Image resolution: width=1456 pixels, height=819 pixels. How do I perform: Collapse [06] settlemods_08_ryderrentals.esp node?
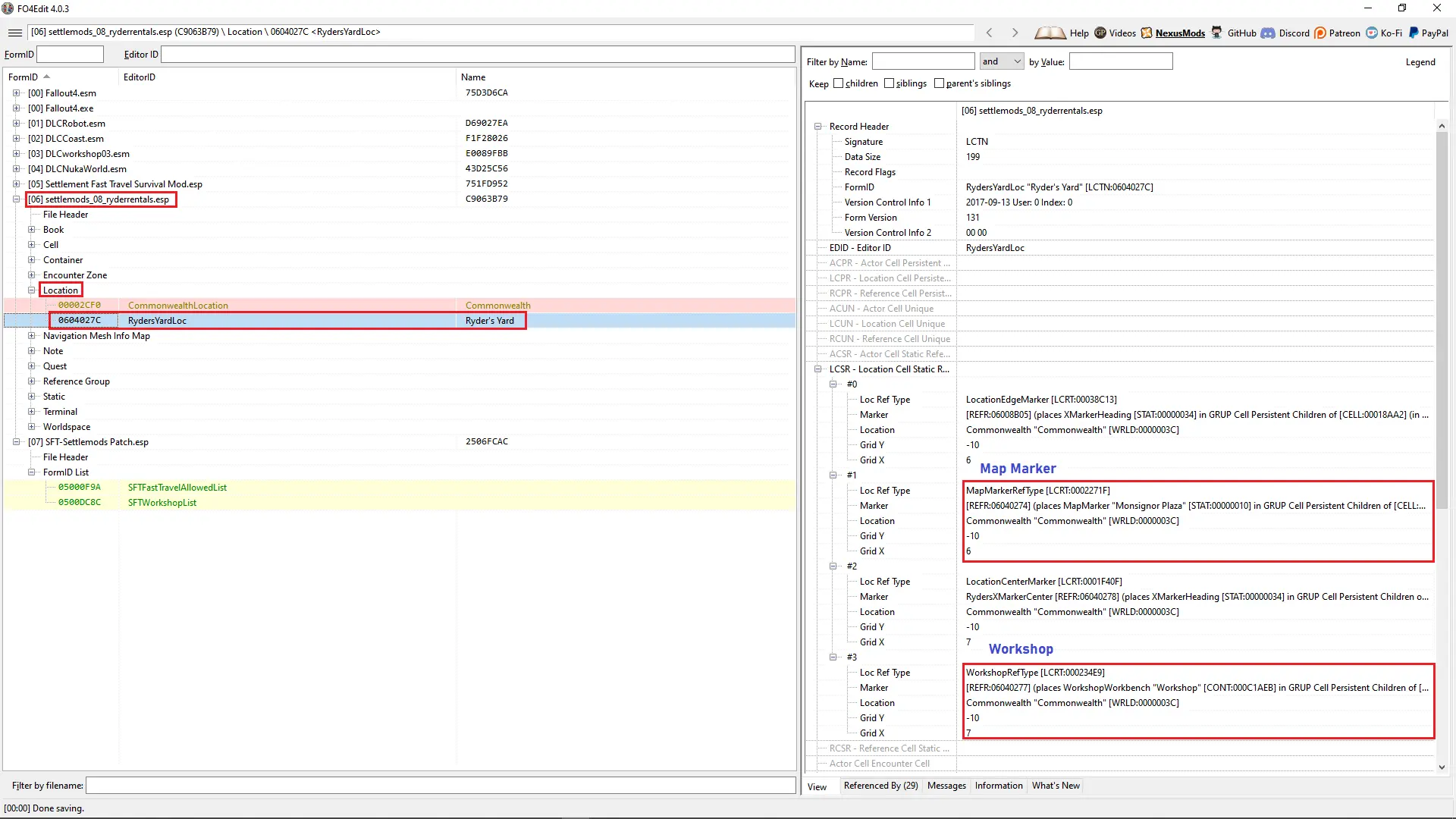tap(16, 199)
